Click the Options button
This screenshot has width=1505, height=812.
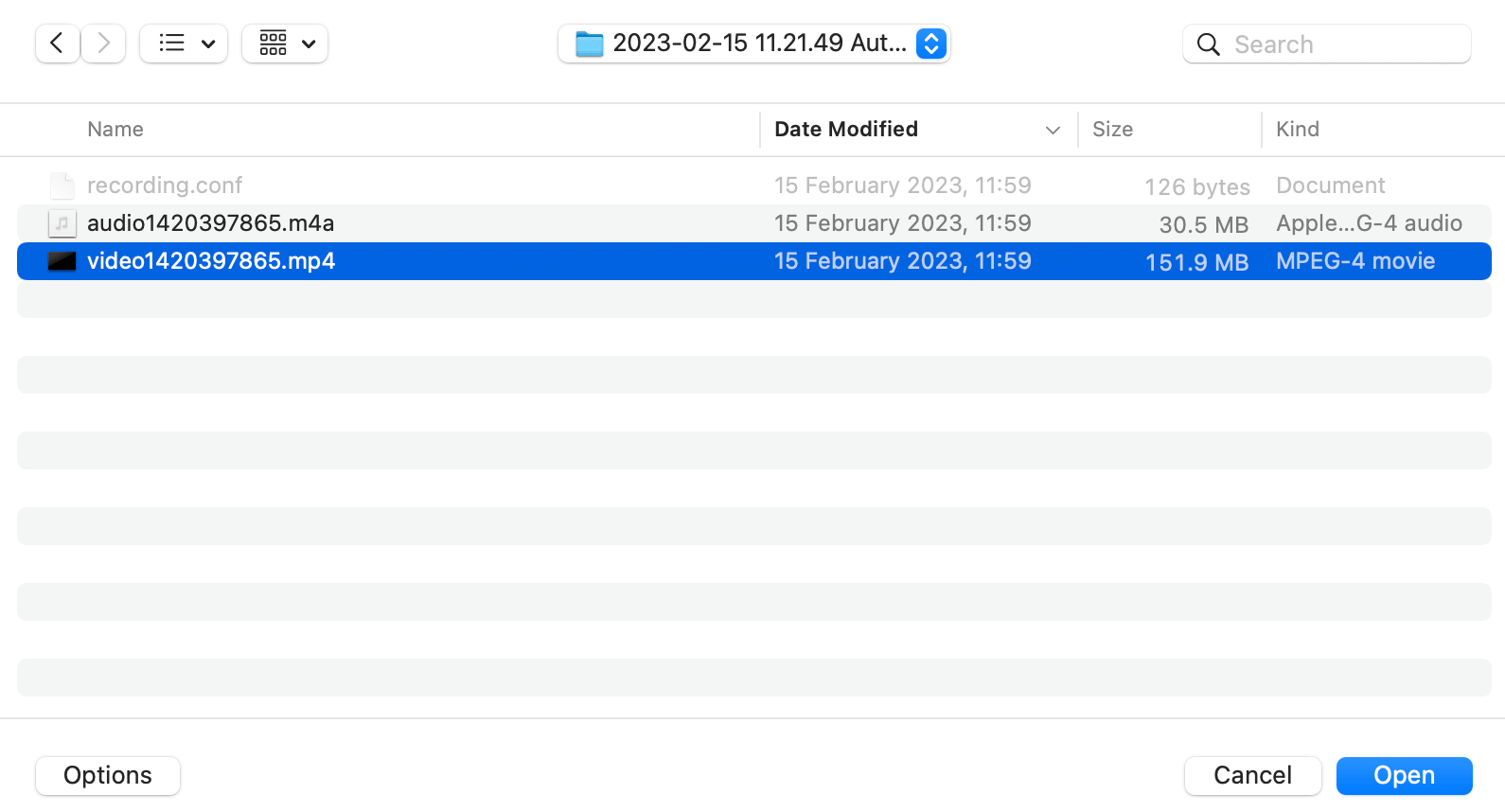click(108, 776)
